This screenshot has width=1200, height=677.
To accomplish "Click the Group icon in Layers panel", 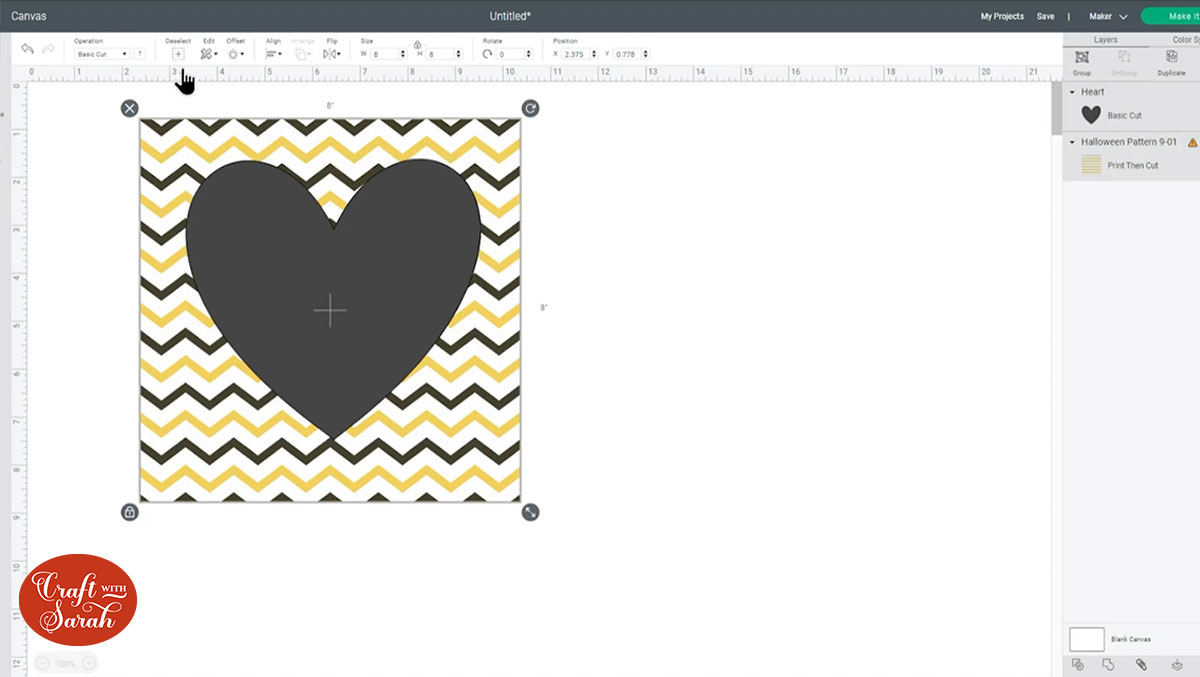I will tap(1081, 58).
